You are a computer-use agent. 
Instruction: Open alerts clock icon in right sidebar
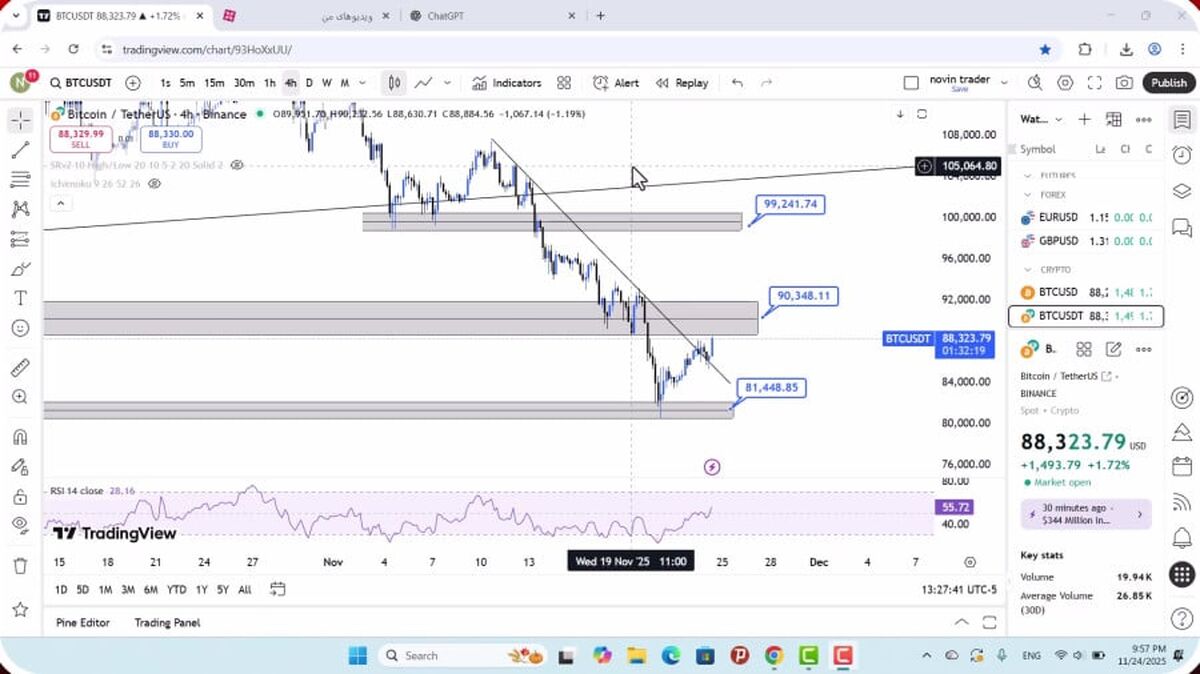click(x=1181, y=155)
